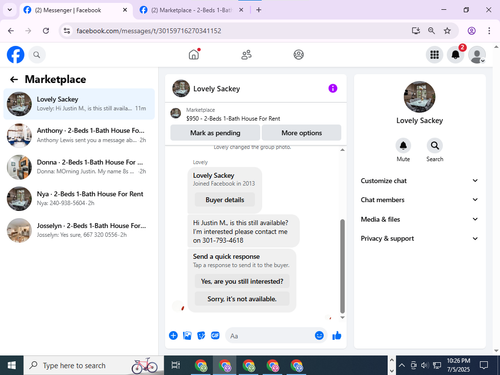Go to the Home feed icon
Viewport: 500px width, 375px height.
194,54
